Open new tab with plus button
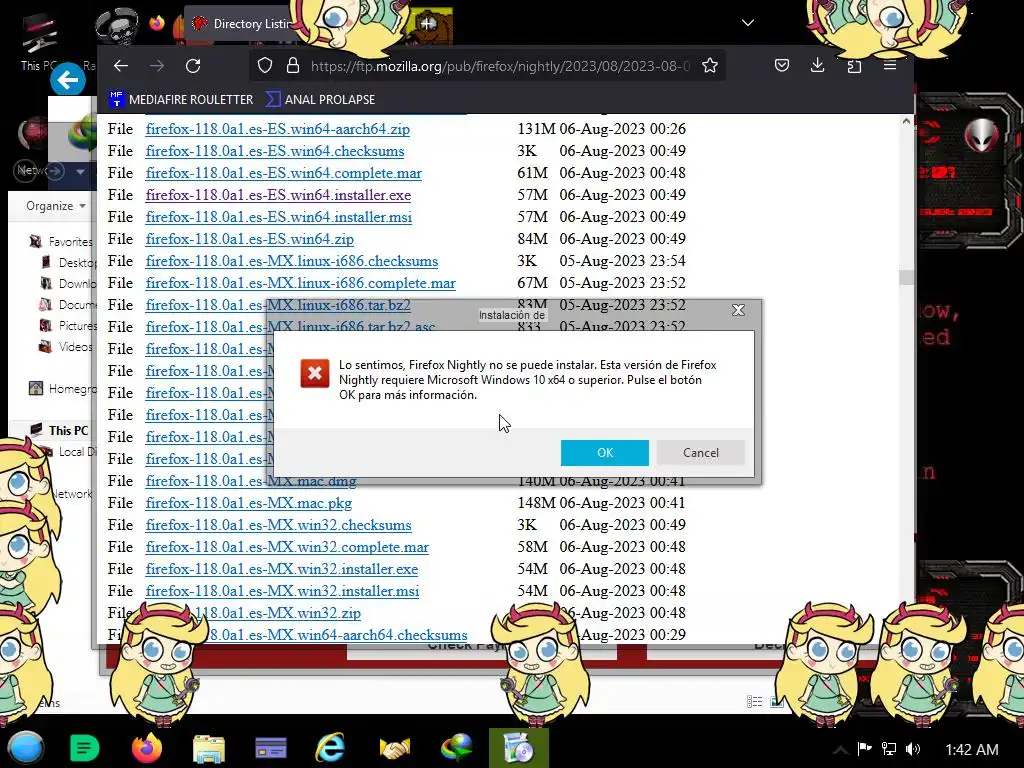The image size is (1024, 768). pyautogui.click(x=428, y=24)
